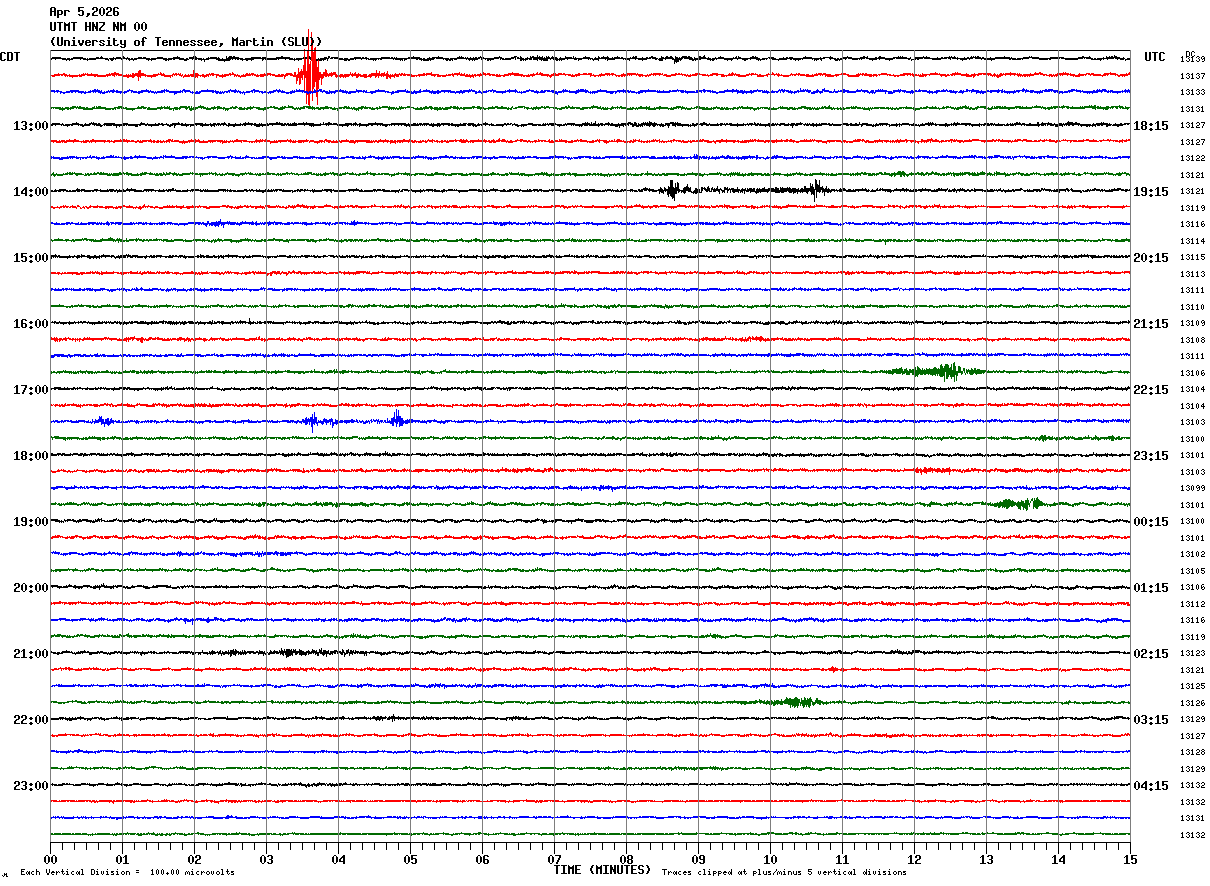Click the "14:00" CDT time label
This screenshot has height=886, width=1210.
tap(30, 192)
